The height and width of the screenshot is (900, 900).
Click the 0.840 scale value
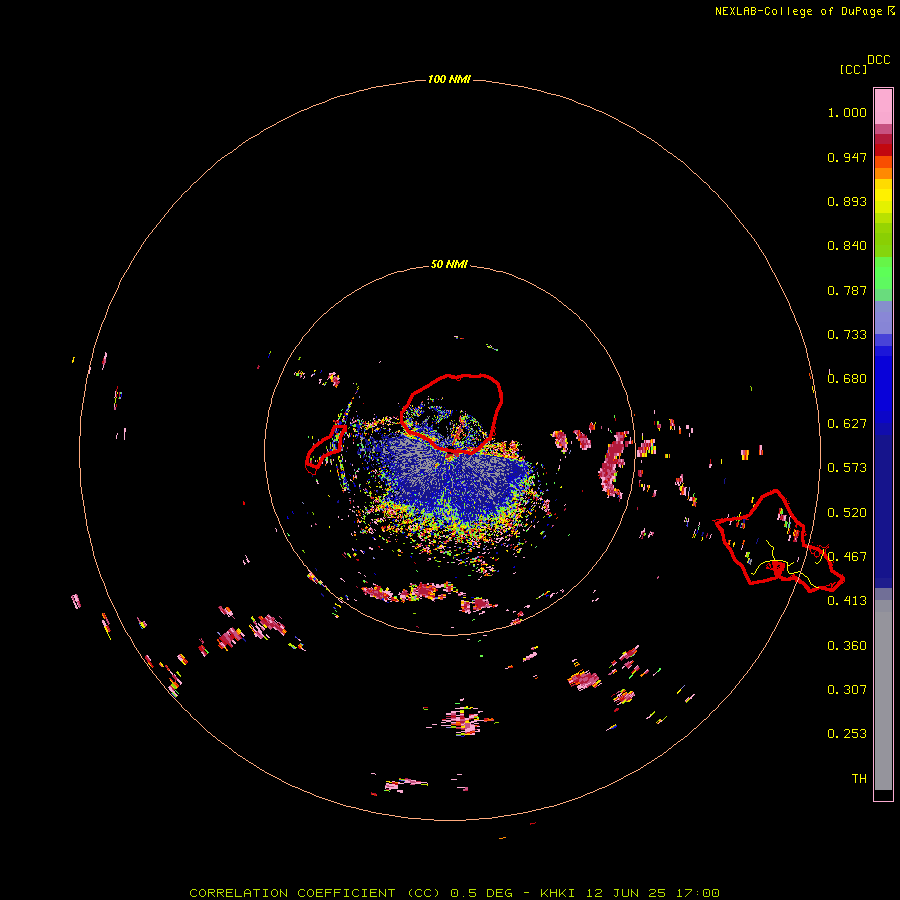(847, 246)
